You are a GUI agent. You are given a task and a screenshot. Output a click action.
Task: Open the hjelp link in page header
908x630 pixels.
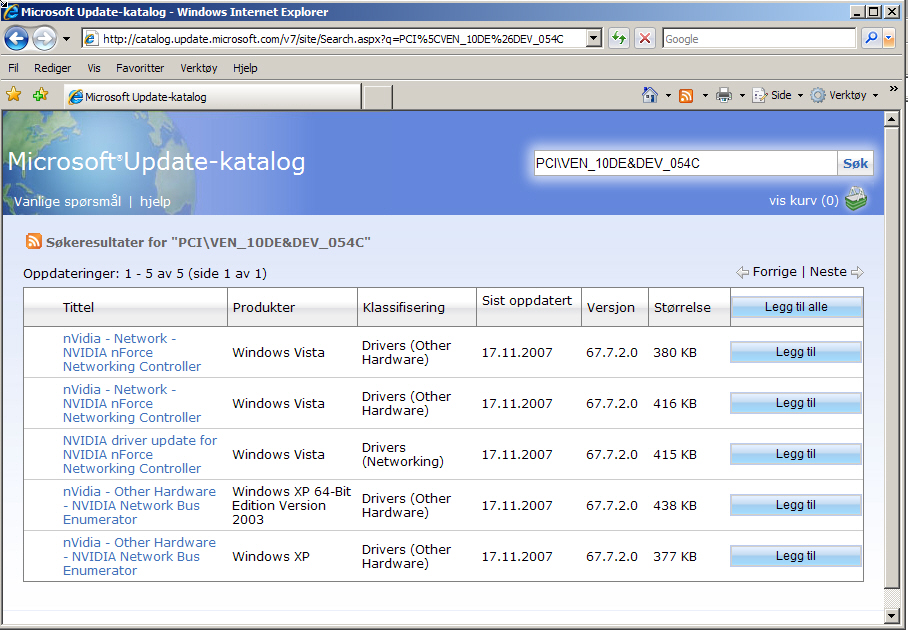(155, 202)
